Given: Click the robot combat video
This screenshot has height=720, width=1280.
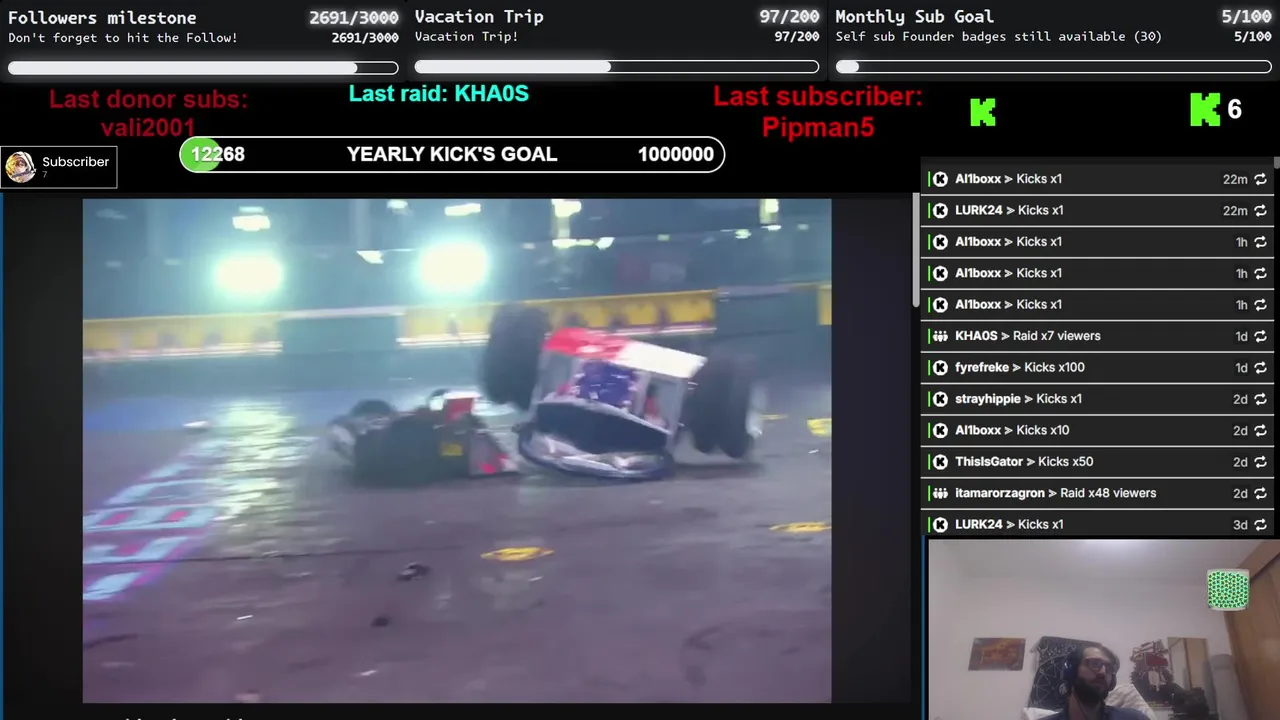Looking at the screenshot, I should tap(457, 451).
